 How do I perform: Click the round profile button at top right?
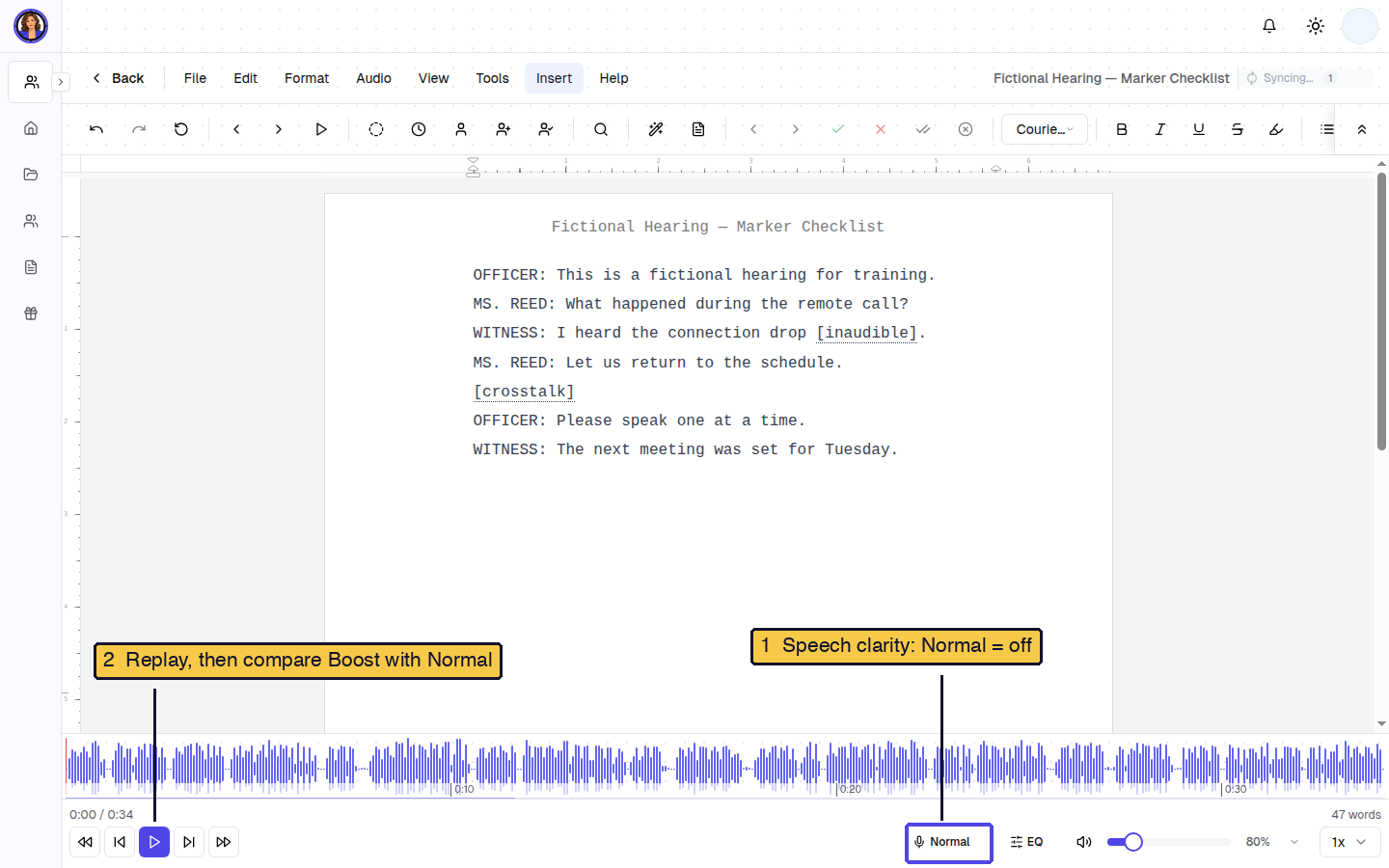point(1360,26)
